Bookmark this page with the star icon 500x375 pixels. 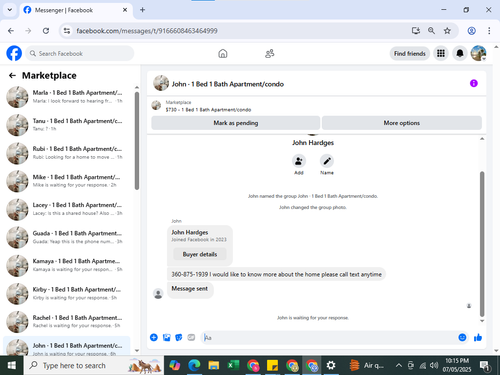pos(447,31)
